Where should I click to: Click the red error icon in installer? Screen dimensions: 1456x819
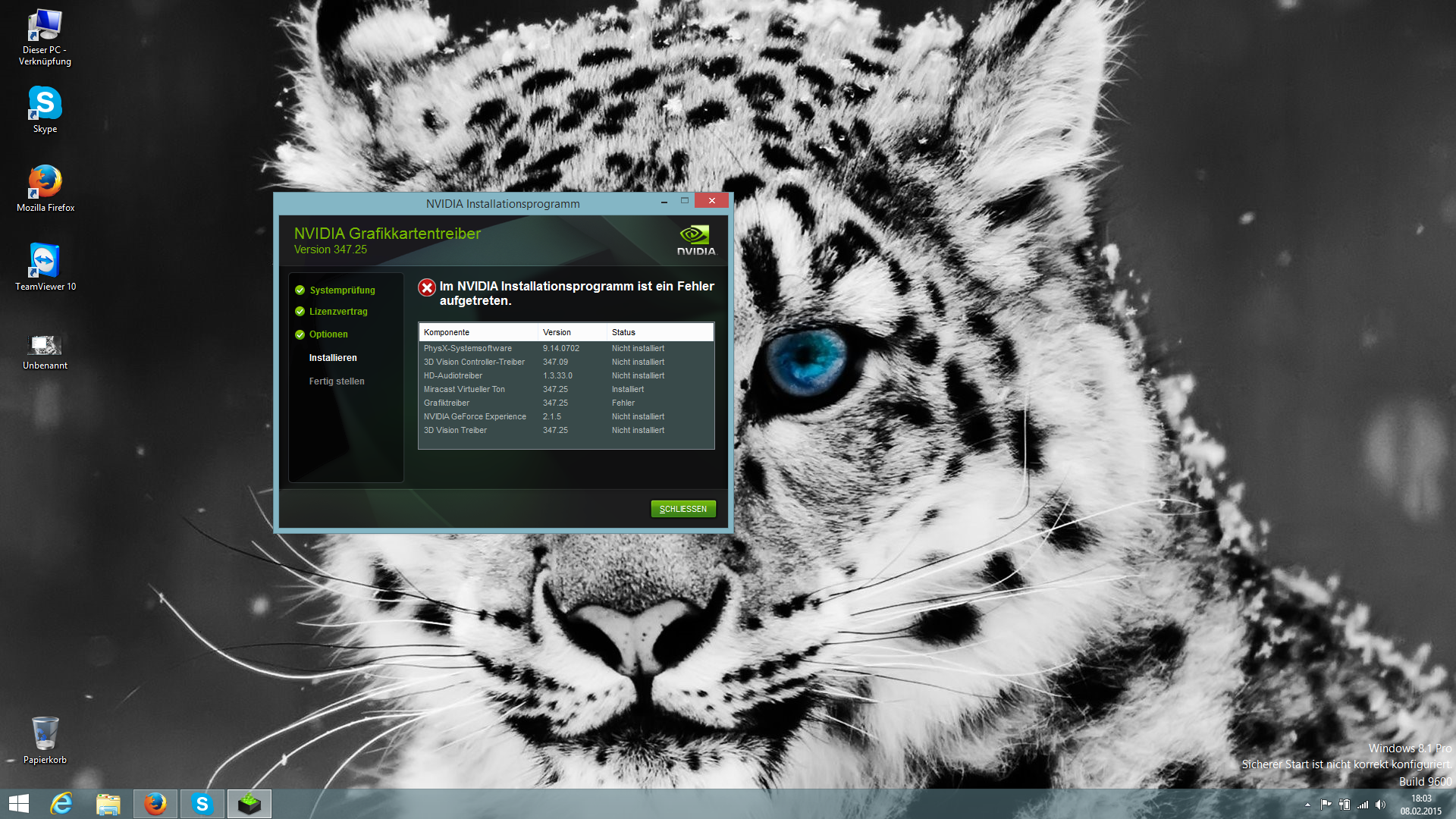427,287
